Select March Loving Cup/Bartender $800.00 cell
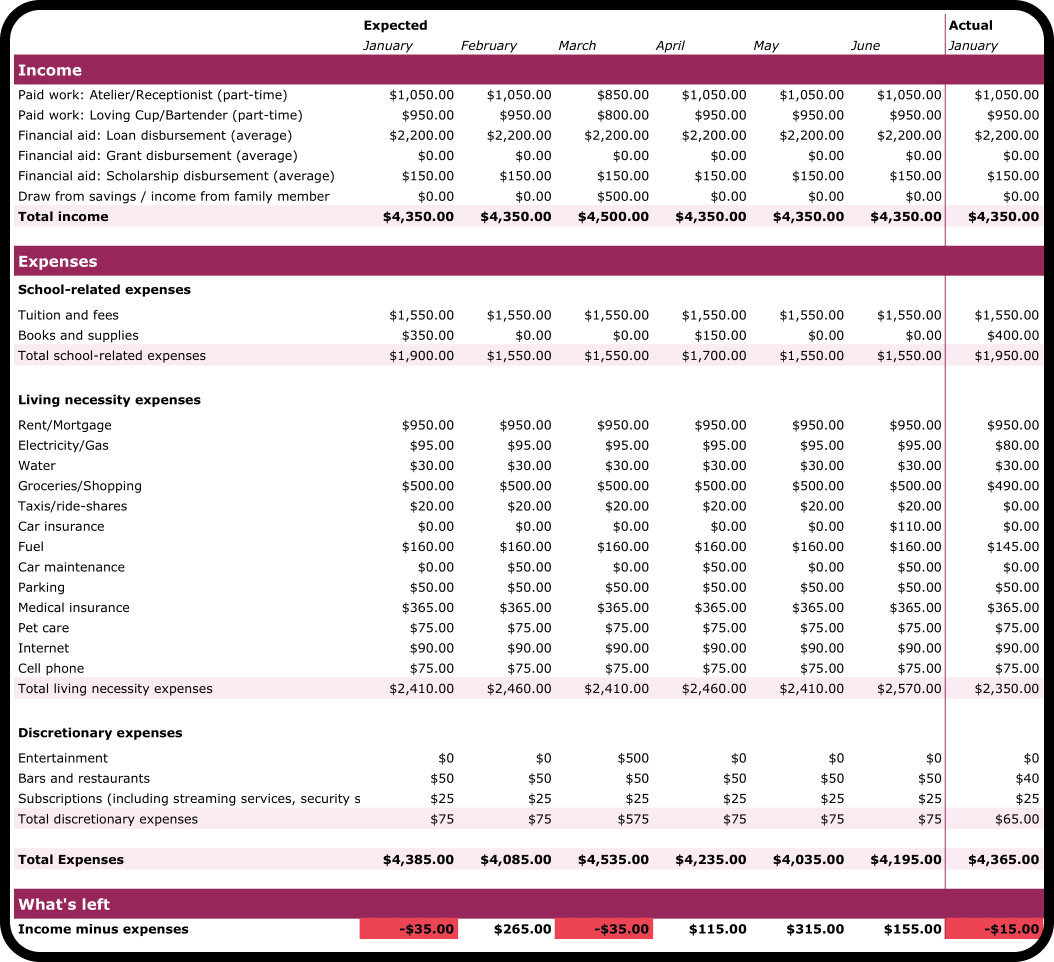This screenshot has width=1054, height=962. tap(622, 115)
